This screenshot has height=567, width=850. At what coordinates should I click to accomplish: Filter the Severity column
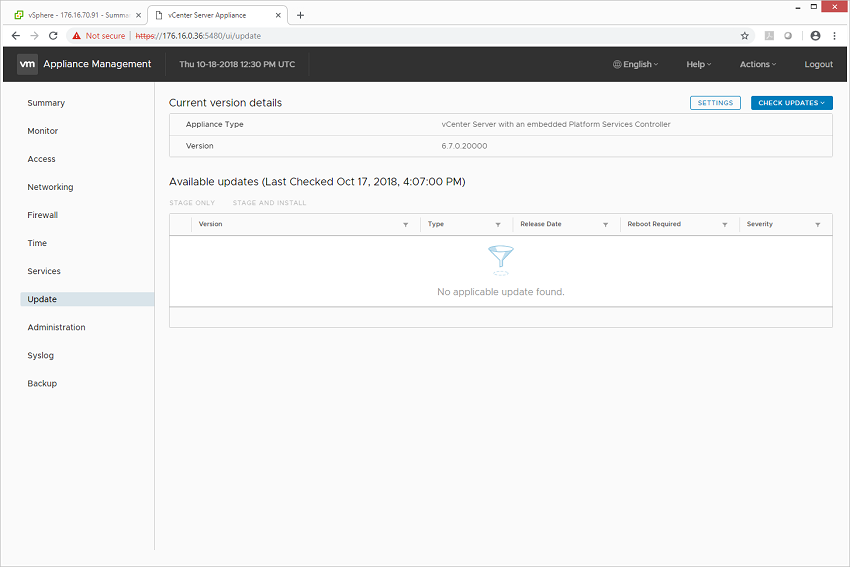(x=817, y=224)
